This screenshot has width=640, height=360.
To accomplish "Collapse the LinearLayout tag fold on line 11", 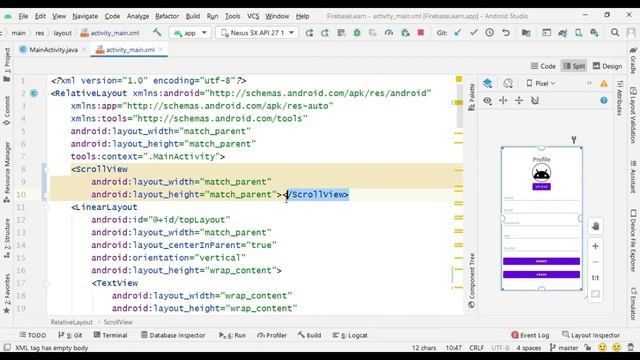I will click(x=46, y=207).
